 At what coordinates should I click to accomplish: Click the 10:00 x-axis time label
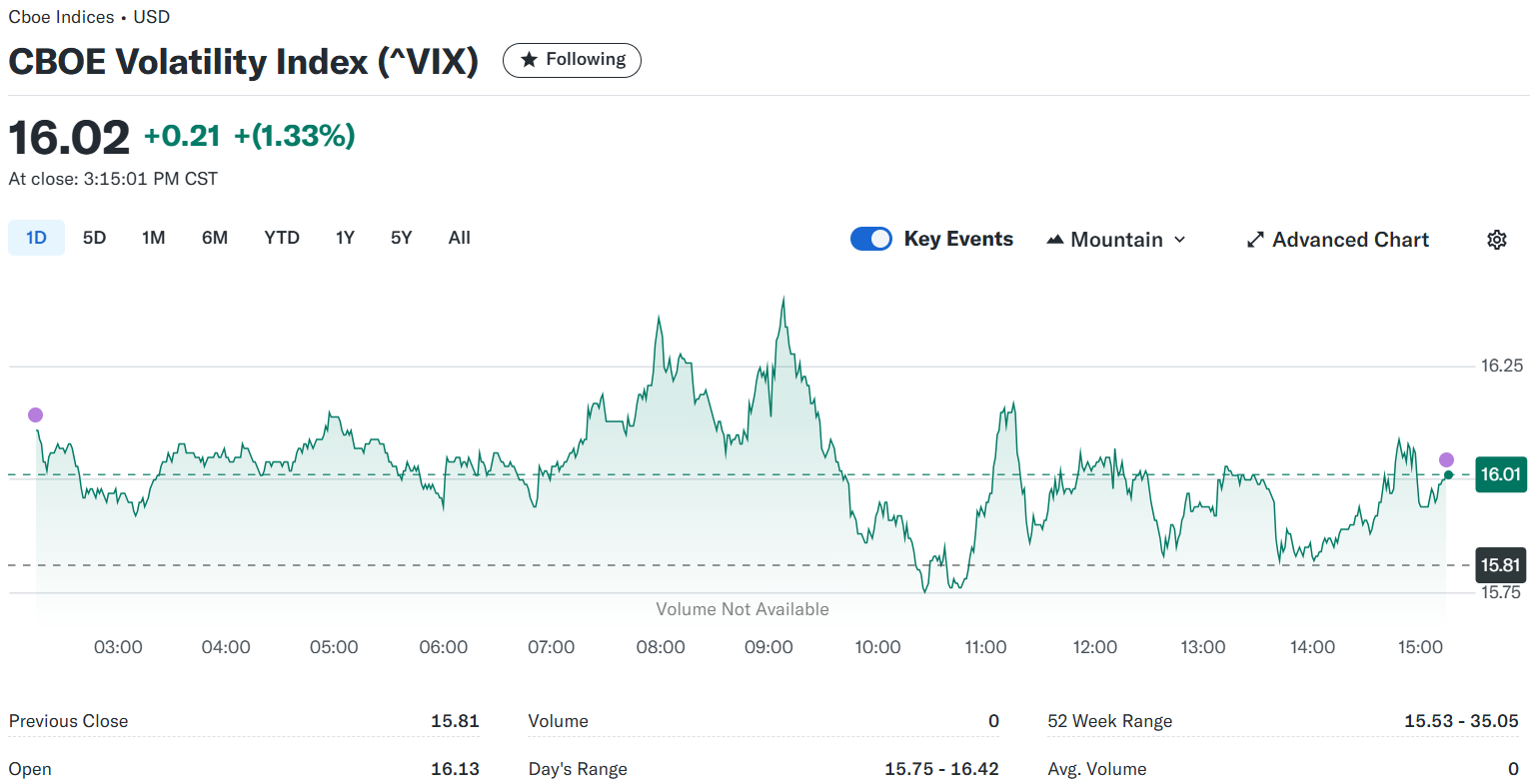(x=877, y=647)
